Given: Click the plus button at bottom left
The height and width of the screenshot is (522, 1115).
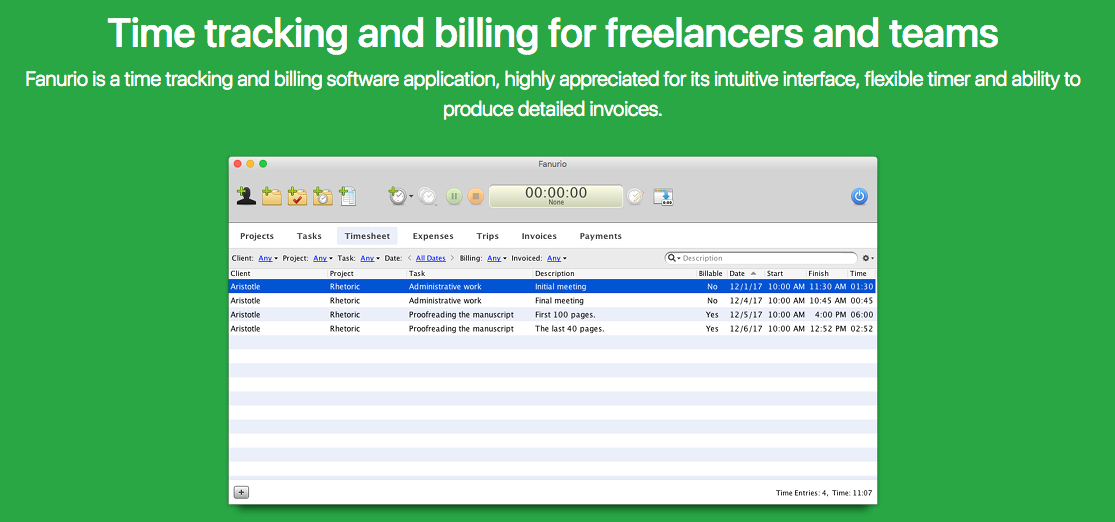Looking at the screenshot, I should tap(241, 492).
